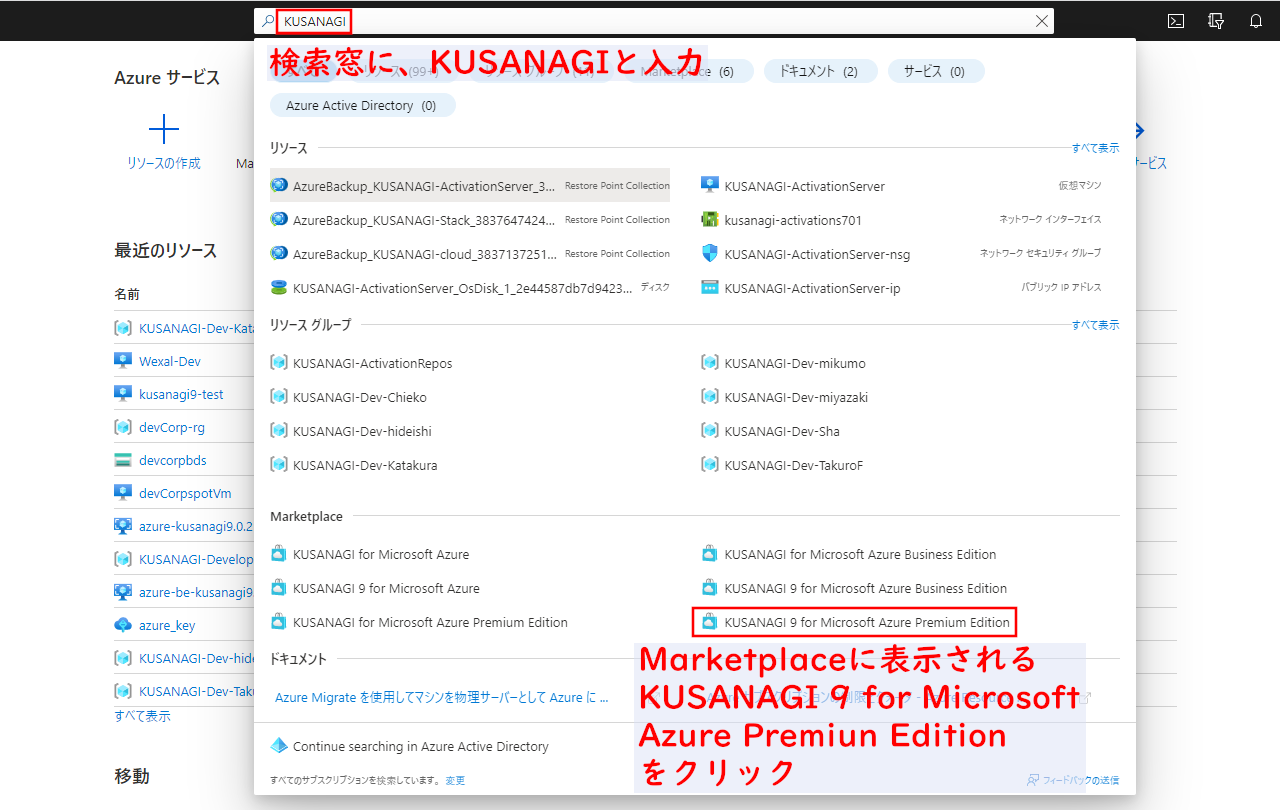Click marketplace bag icon for KUSANAGI for Microsoft Azure
The image size is (1280, 810).
[x=279, y=554]
